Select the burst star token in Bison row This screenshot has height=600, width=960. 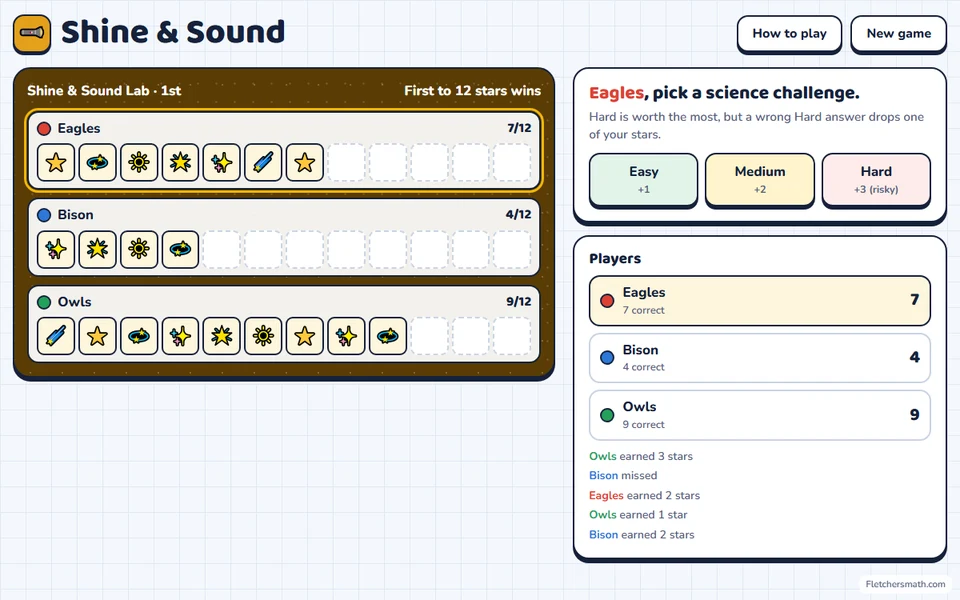[x=97, y=249]
